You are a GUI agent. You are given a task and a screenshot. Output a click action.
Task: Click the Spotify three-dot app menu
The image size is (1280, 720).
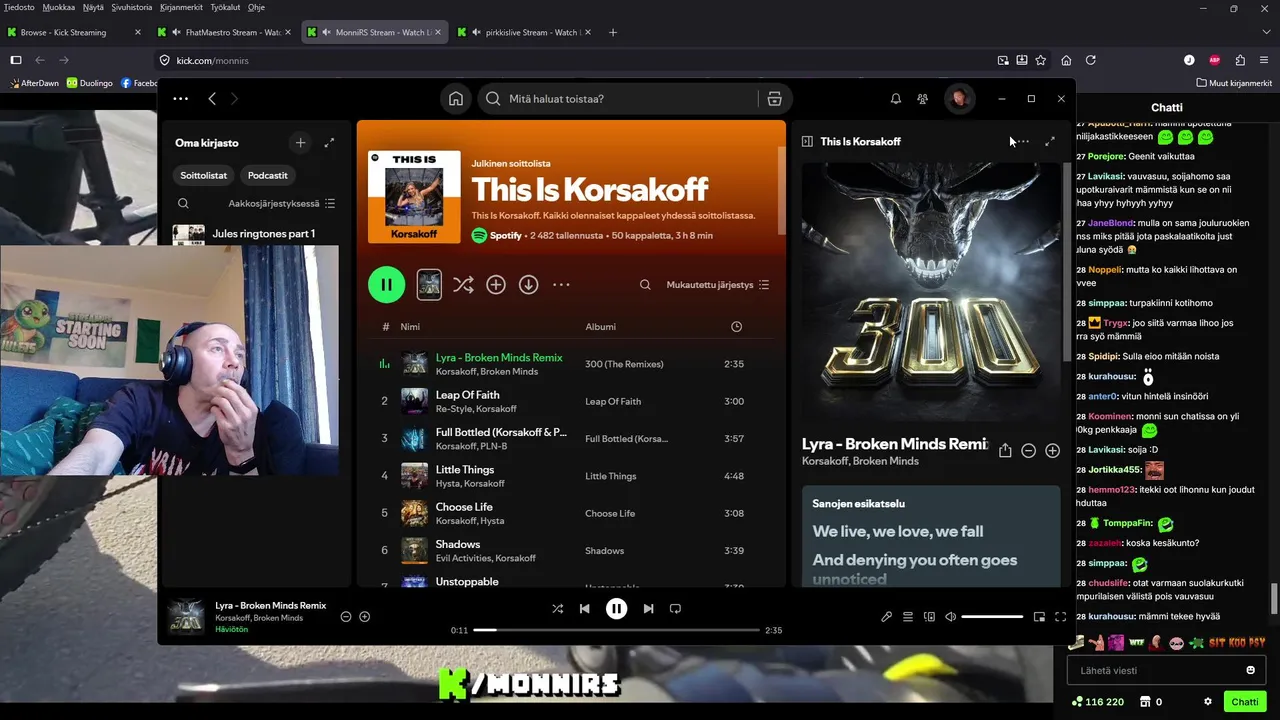(180, 99)
